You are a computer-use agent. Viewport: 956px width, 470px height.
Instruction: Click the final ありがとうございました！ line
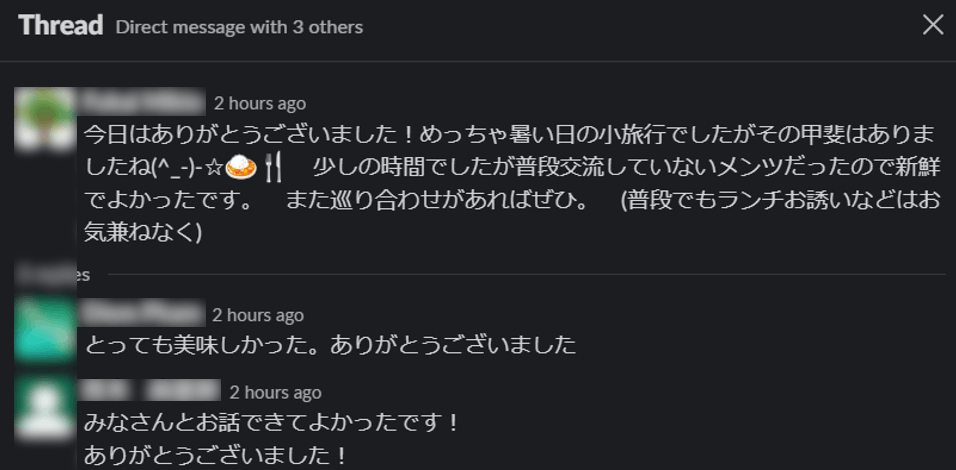click(x=215, y=455)
